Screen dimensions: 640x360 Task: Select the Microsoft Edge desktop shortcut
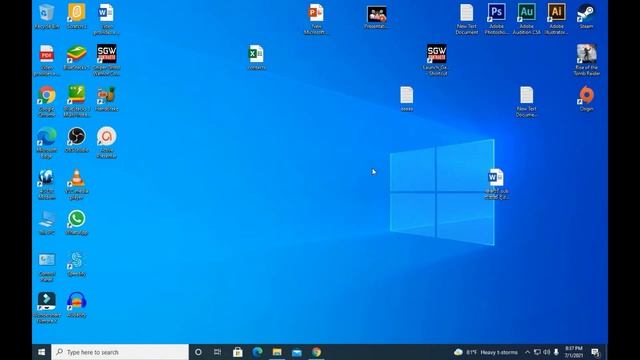pyautogui.click(x=47, y=143)
